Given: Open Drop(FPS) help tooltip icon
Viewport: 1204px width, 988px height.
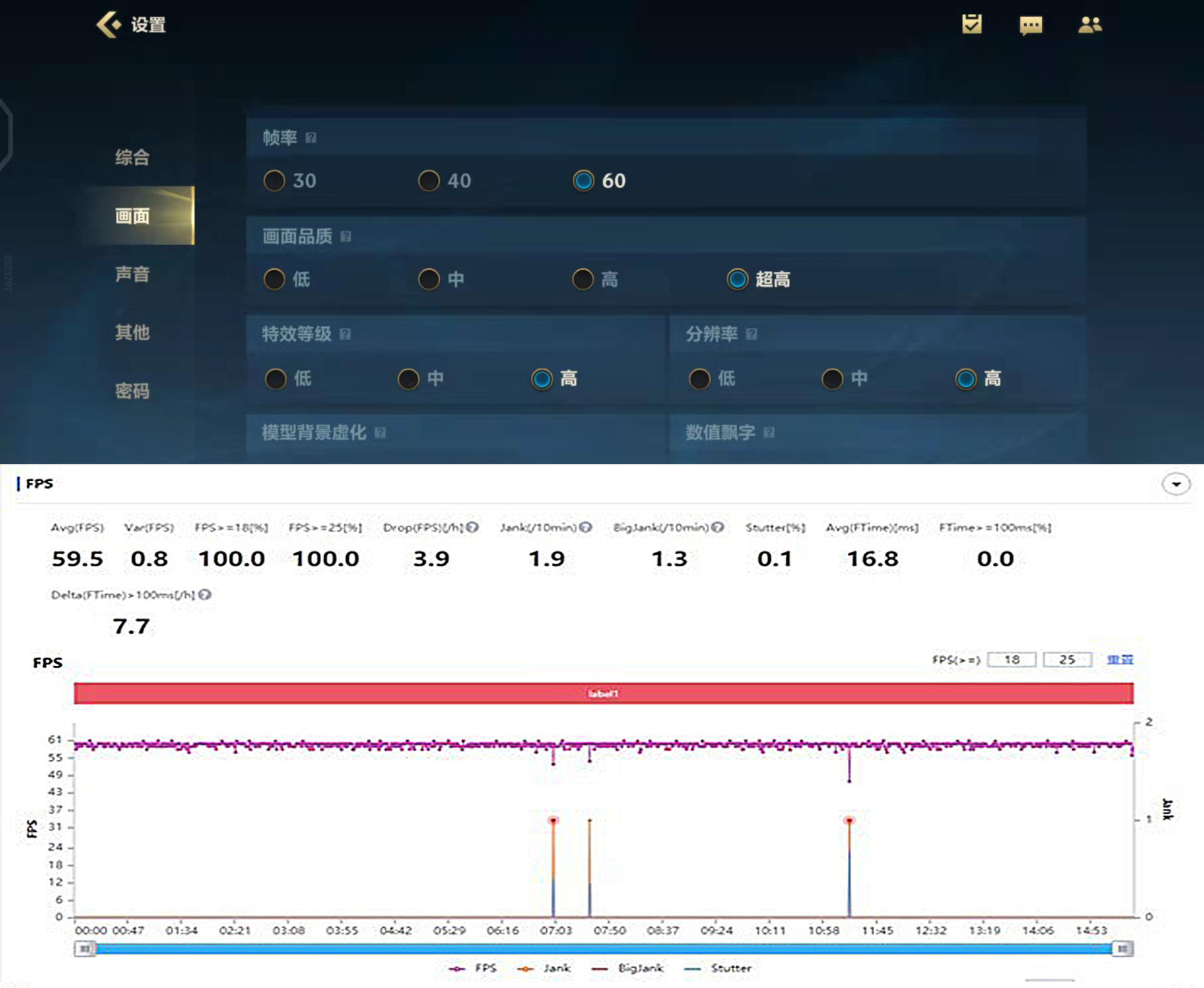Looking at the screenshot, I should click(472, 527).
